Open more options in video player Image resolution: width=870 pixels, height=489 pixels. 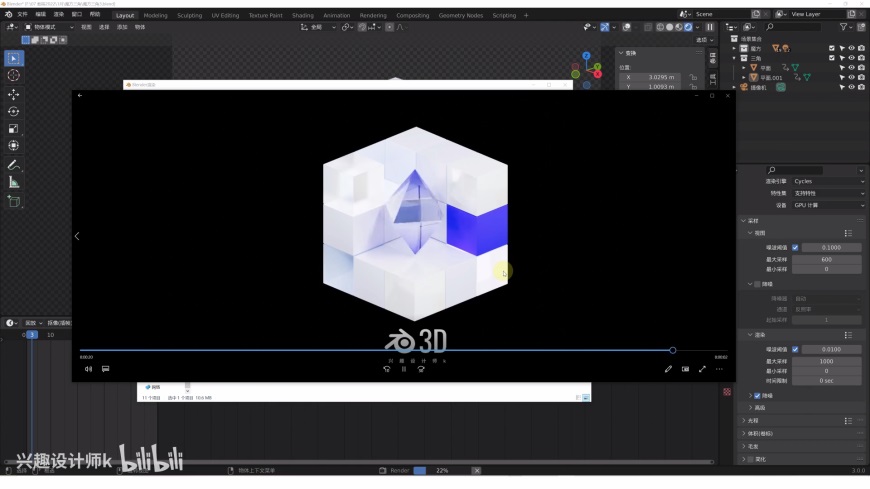point(720,369)
